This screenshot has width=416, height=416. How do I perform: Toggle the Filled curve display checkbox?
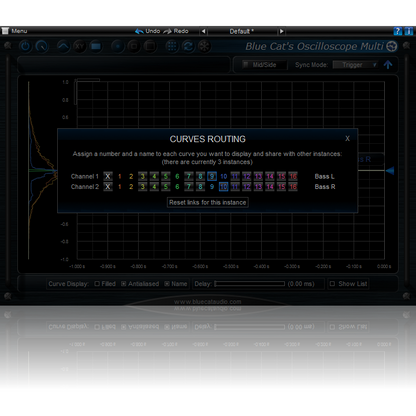[x=97, y=284]
